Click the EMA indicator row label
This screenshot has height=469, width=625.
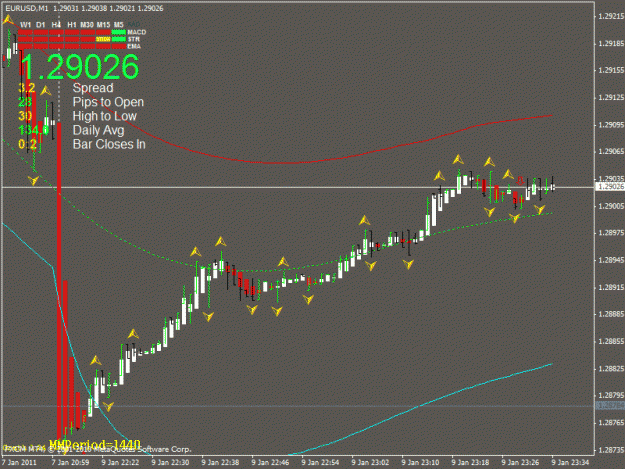point(134,46)
